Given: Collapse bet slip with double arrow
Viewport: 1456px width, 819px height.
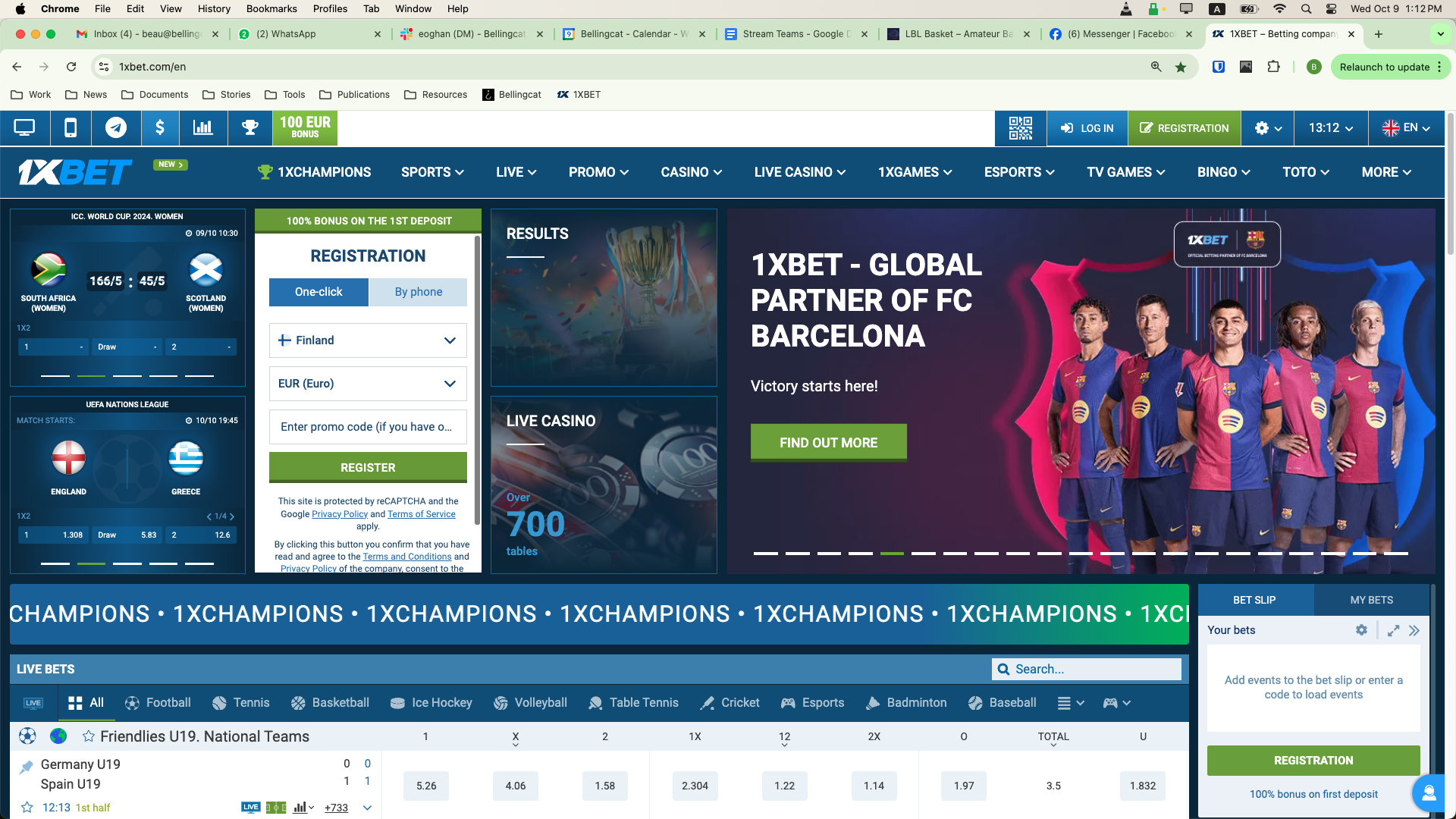Looking at the screenshot, I should pos(1414,630).
